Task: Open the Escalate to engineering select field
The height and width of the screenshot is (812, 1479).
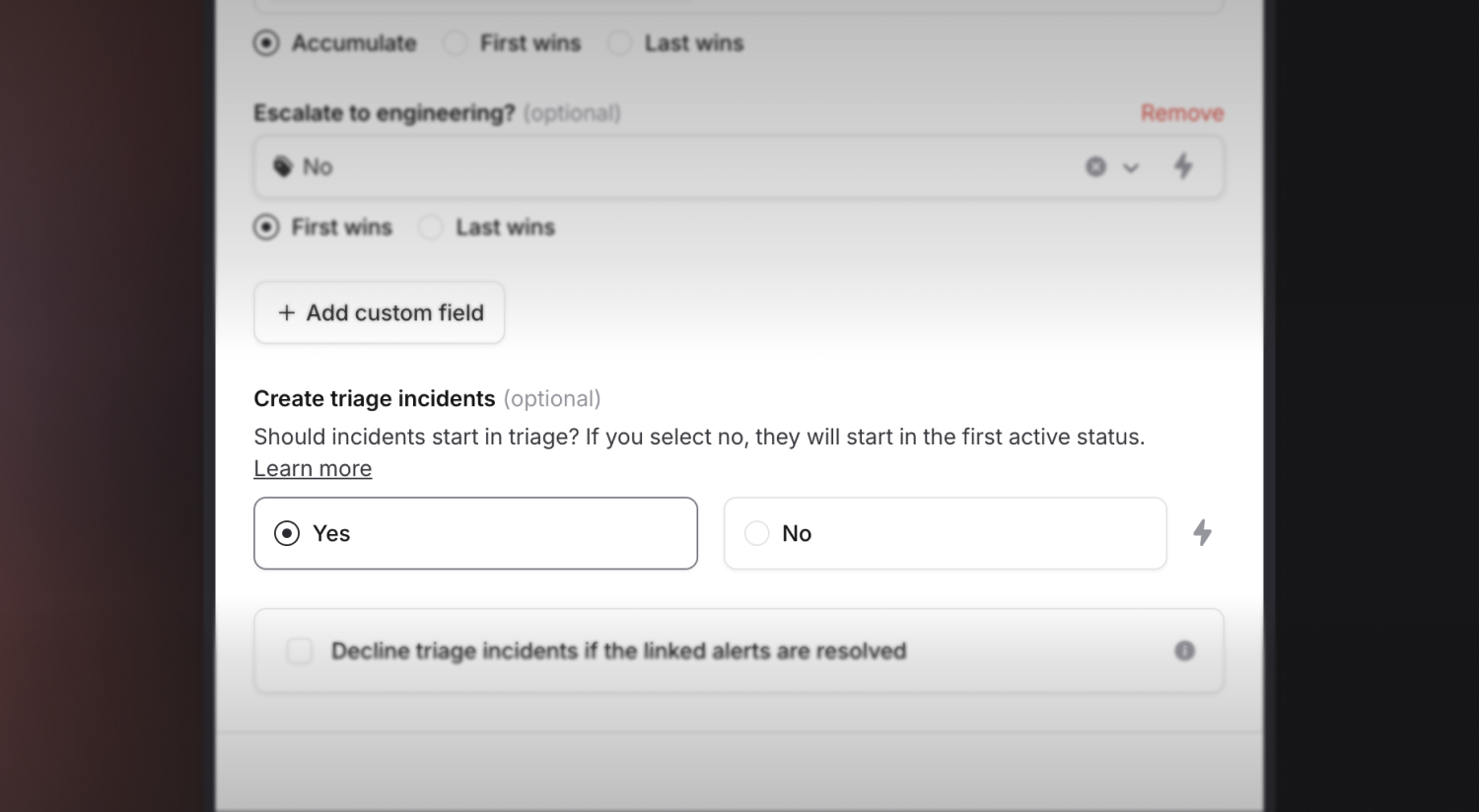Action: coord(670,168)
